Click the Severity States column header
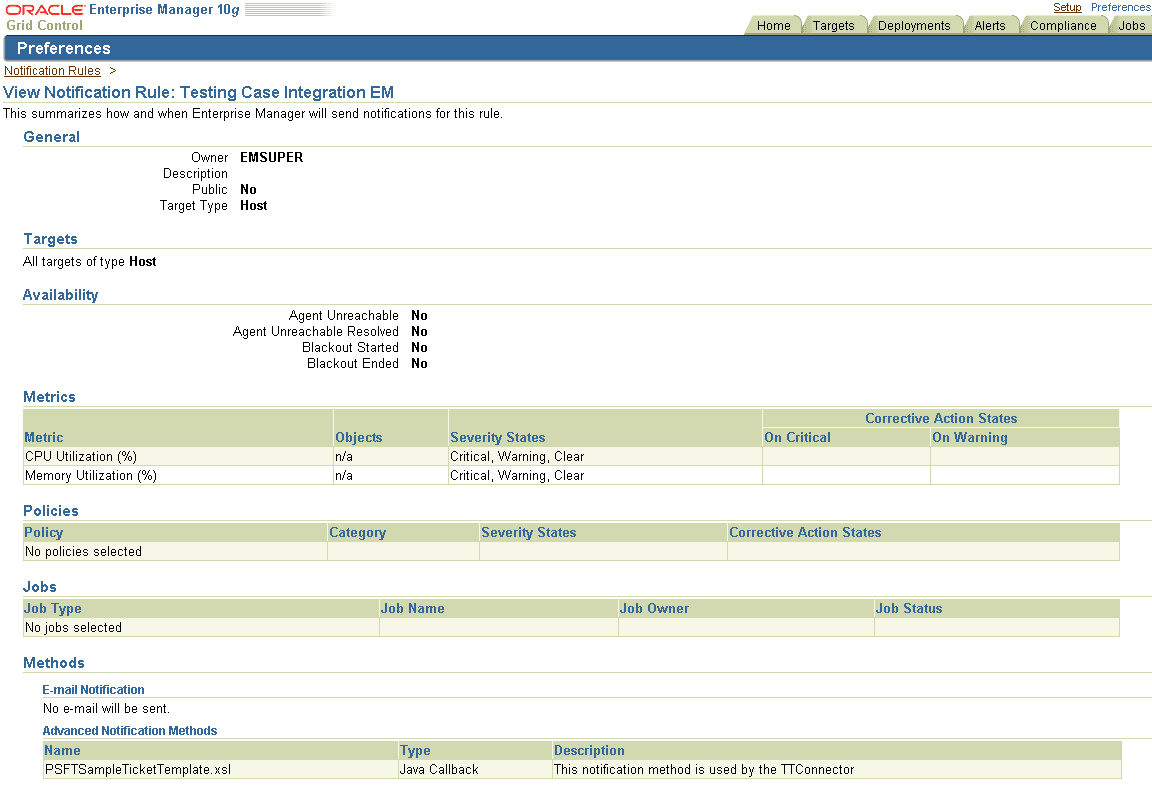 pos(497,437)
